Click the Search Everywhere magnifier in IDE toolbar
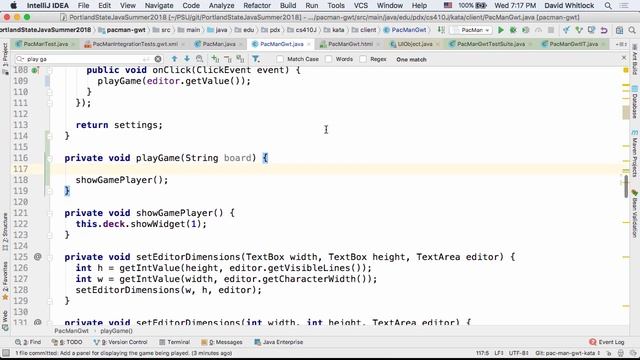Image resolution: width=640 pixels, height=360 pixels. [632, 30]
